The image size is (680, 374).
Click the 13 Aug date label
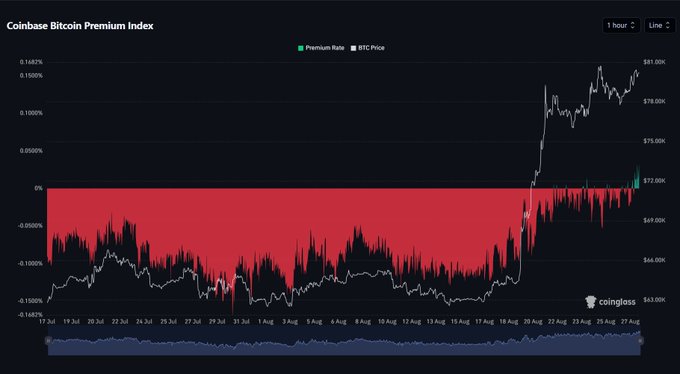pos(435,322)
